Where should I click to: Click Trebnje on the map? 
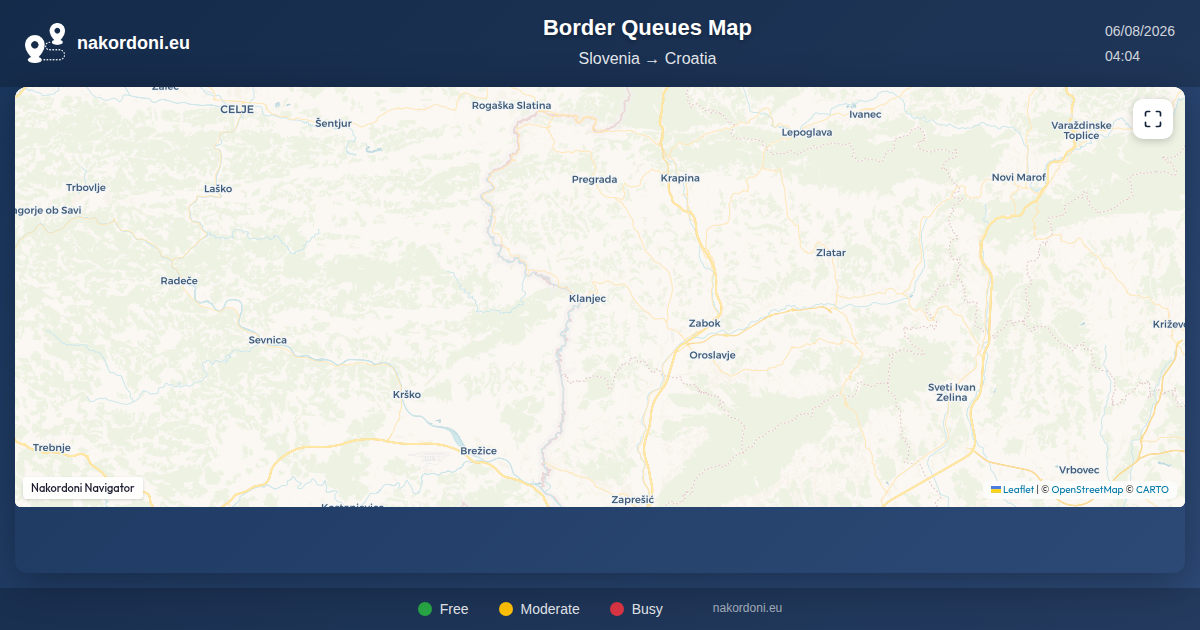click(x=52, y=448)
